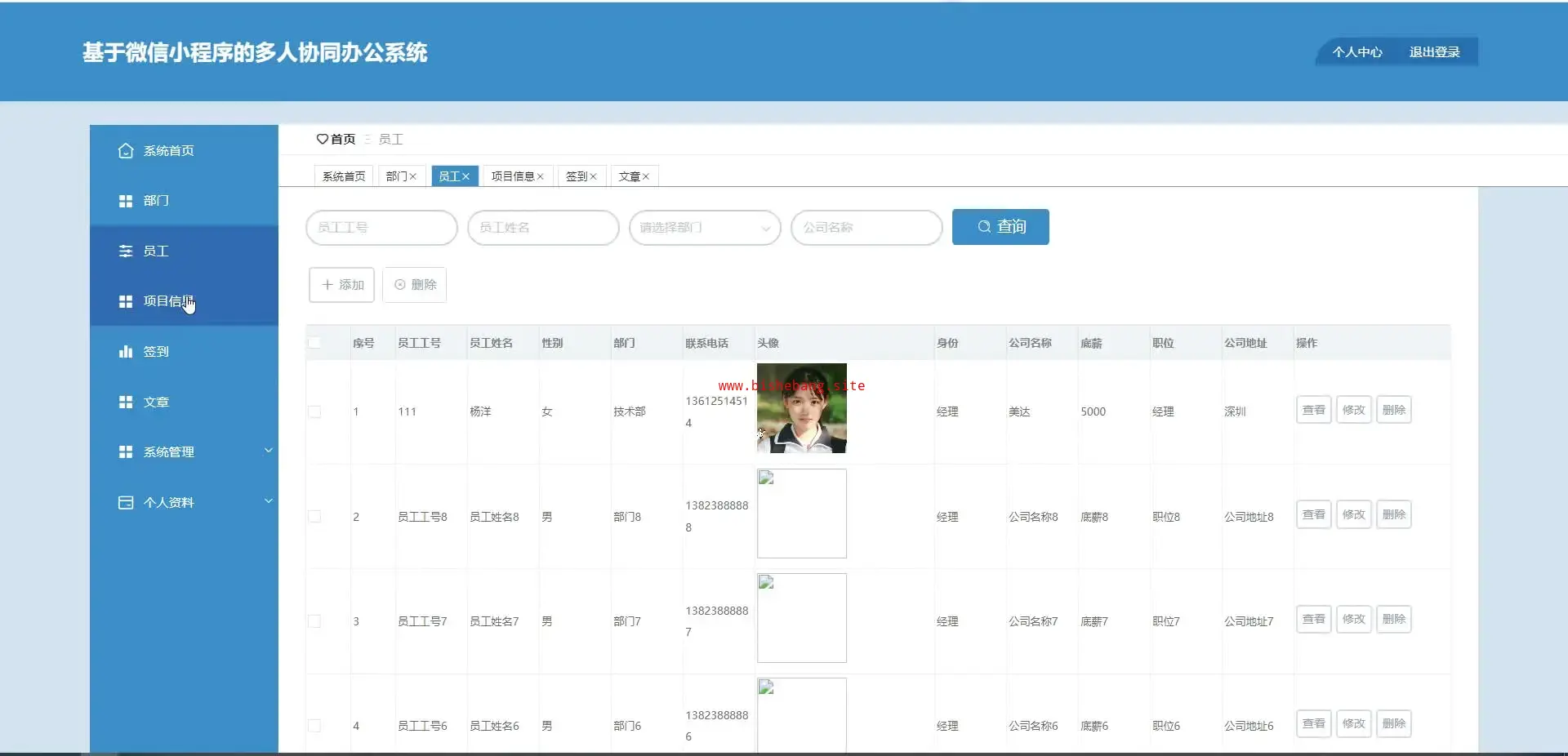The image size is (1568, 756).
Task: Open 个人中心 in the top bar
Action: [1357, 52]
